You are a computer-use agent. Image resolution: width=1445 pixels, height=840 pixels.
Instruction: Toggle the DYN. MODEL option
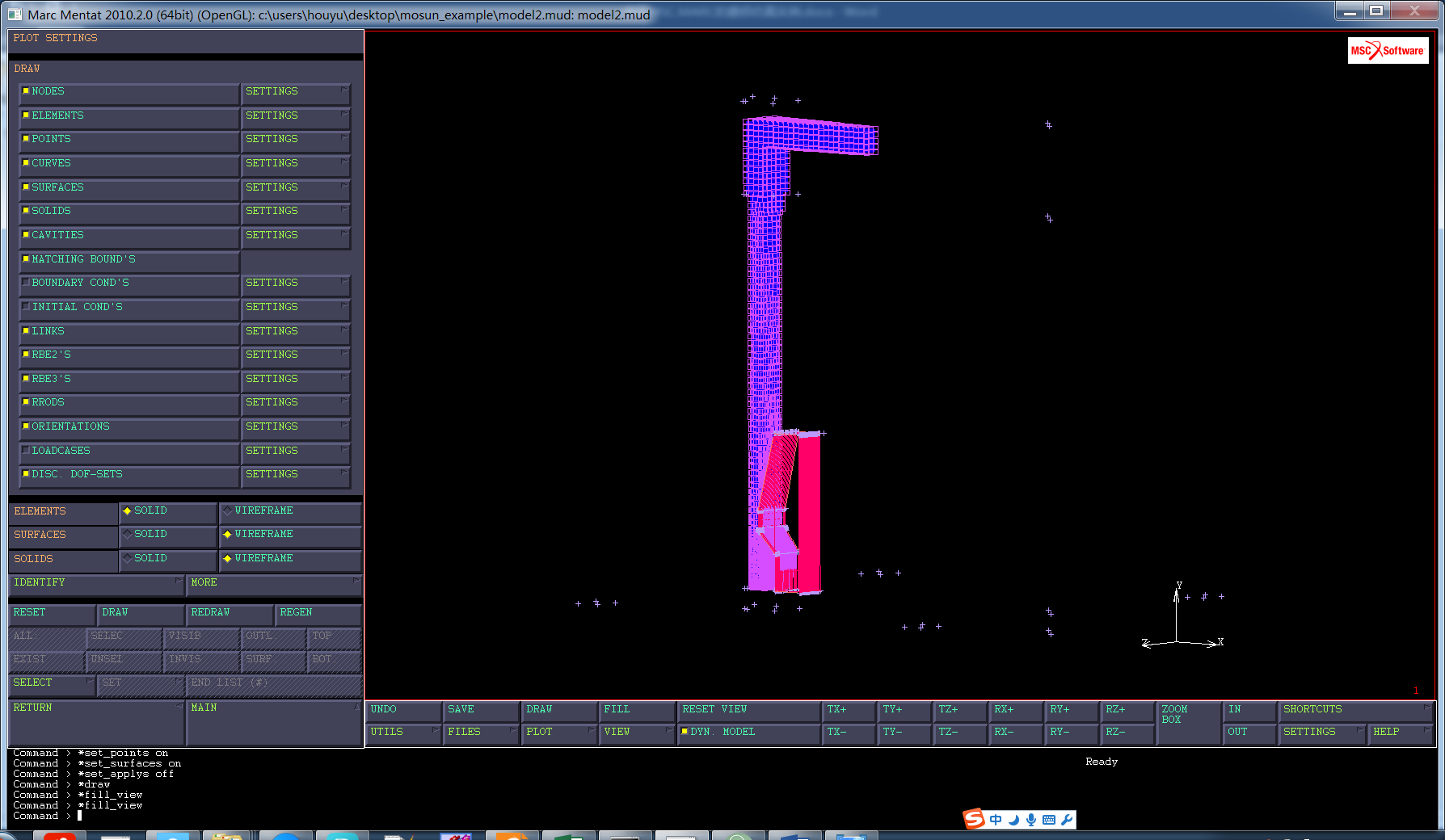pos(748,733)
